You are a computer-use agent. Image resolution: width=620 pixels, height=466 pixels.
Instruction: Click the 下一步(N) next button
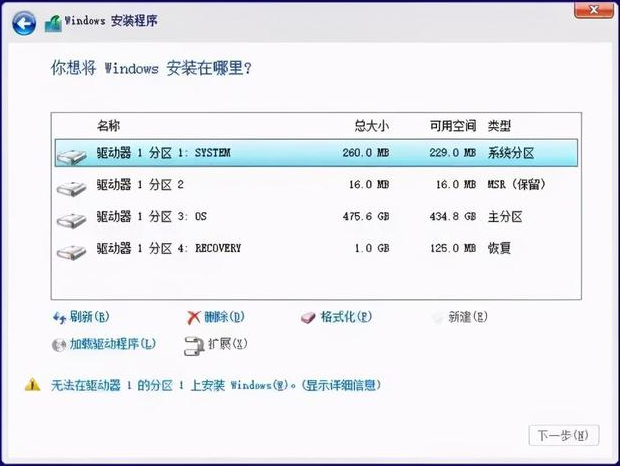[564, 436]
